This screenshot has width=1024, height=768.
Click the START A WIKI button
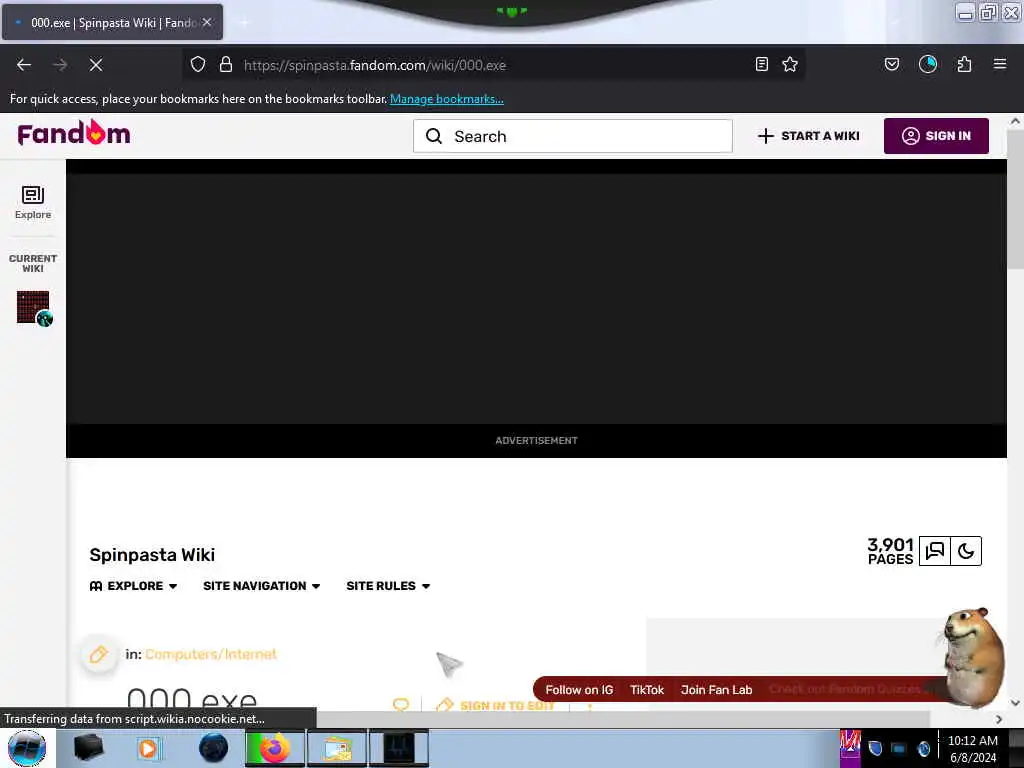pyautogui.click(x=808, y=136)
